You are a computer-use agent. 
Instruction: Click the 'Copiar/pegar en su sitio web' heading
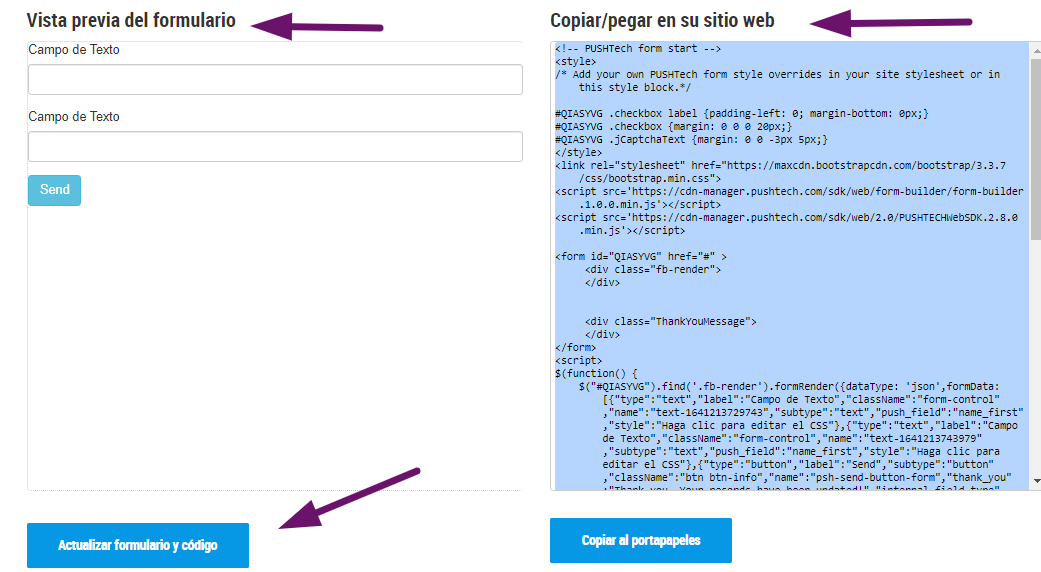[x=662, y=21]
